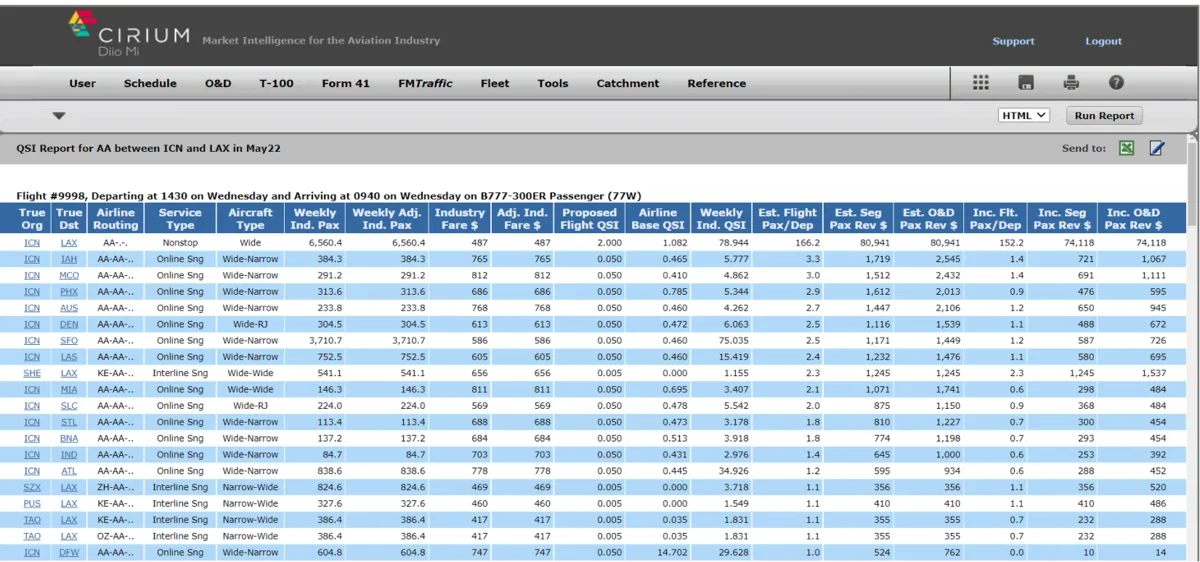Image resolution: width=1200 pixels, height=562 pixels.
Task: Open the FMTraffic menu
Action: [425, 84]
